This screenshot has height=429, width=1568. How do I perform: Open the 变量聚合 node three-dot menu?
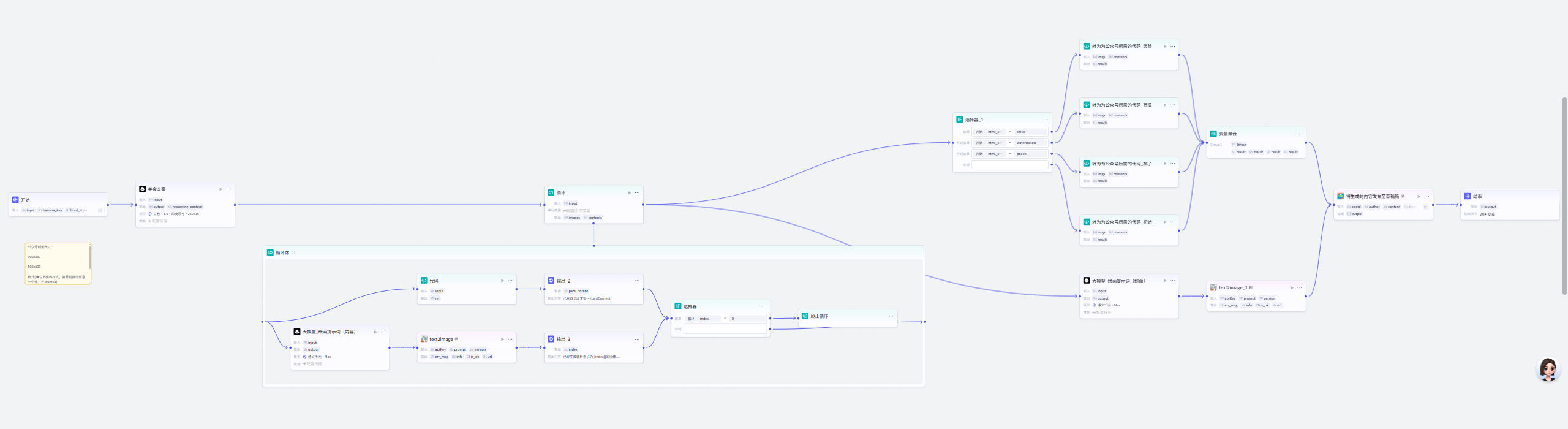pyautogui.click(x=1300, y=134)
